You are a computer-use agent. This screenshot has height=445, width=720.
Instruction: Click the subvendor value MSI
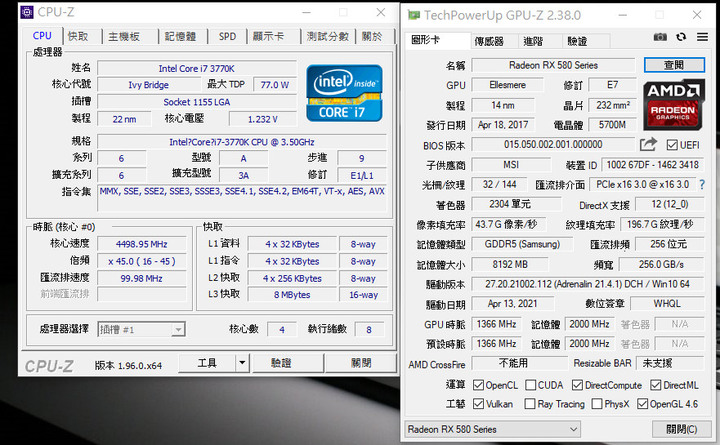[x=511, y=164]
